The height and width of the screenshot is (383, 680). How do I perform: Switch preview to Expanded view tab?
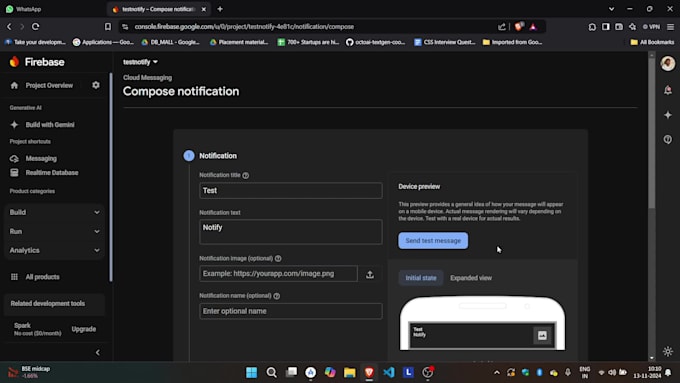[471, 278]
